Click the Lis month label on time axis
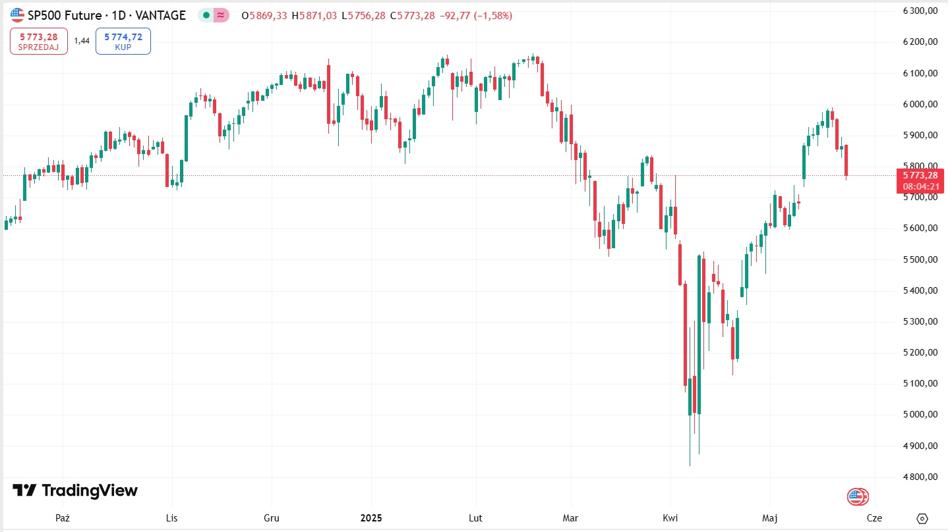Screen dimensions: 948x532 [172, 518]
